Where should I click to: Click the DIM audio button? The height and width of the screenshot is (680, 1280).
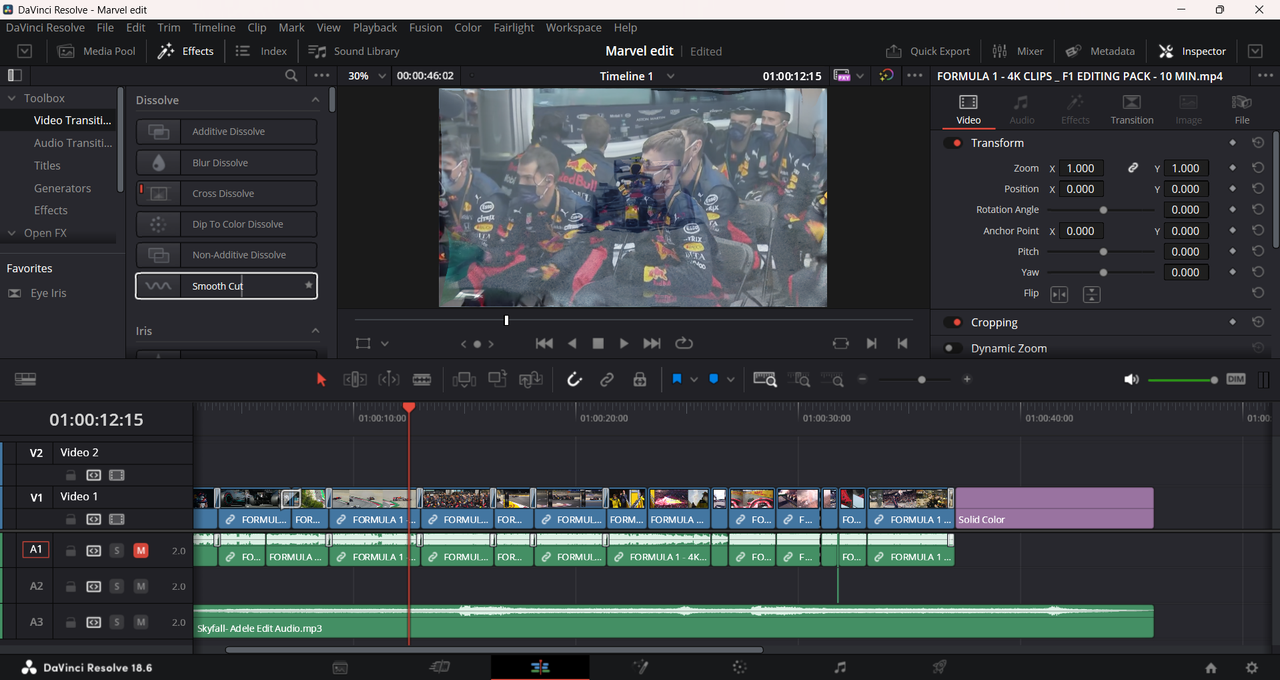click(1236, 380)
